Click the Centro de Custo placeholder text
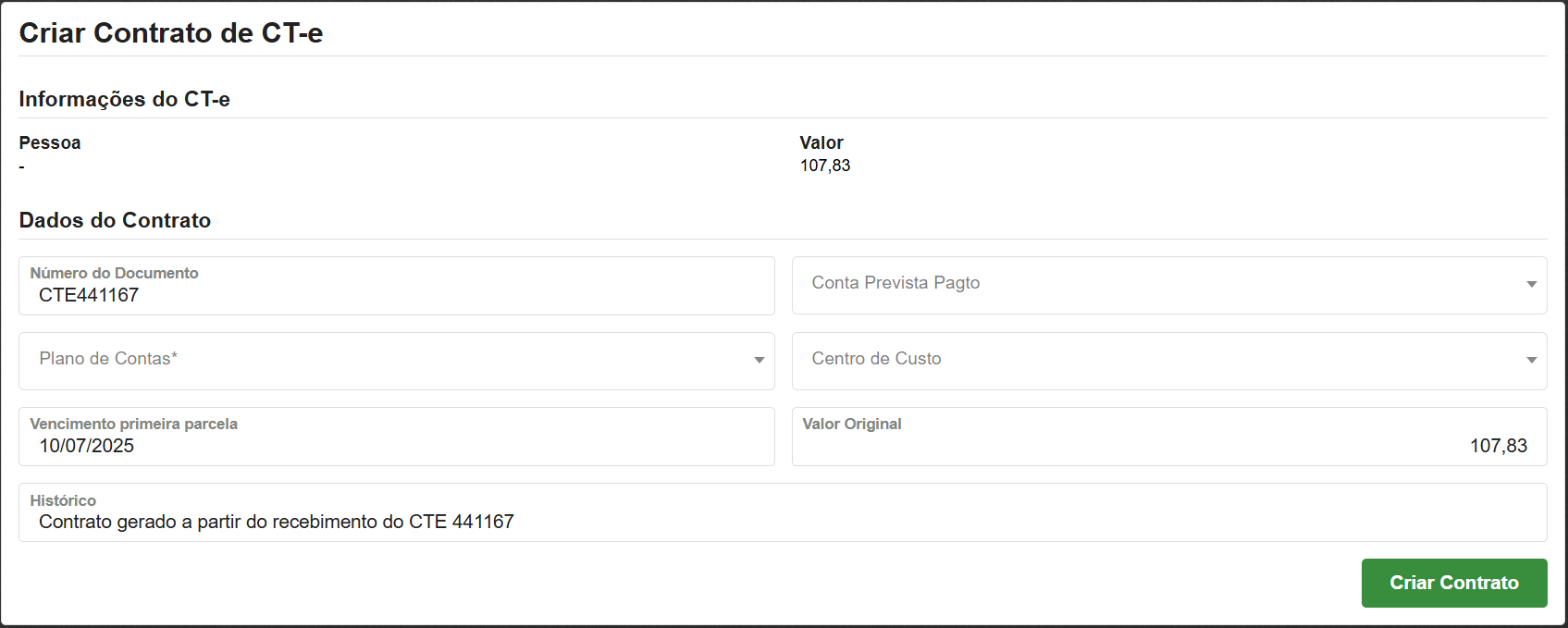 (x=876, y=359)
